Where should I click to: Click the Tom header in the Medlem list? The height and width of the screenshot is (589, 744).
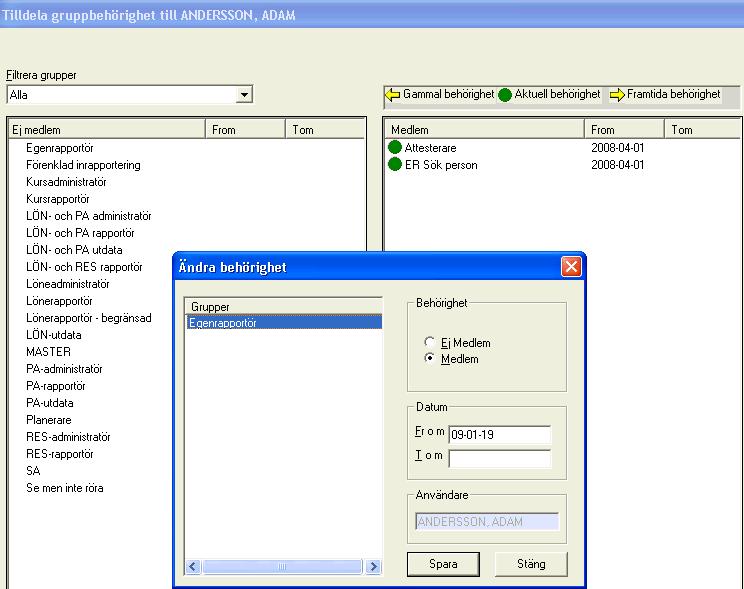pyautogui.click(x=703, y=130)
